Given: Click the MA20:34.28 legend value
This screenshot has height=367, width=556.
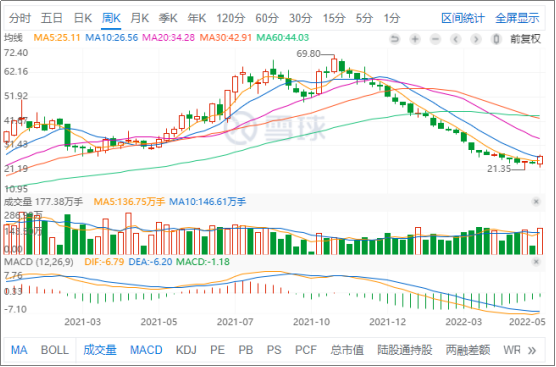Looking at the screenshot, I should point(168,38).
